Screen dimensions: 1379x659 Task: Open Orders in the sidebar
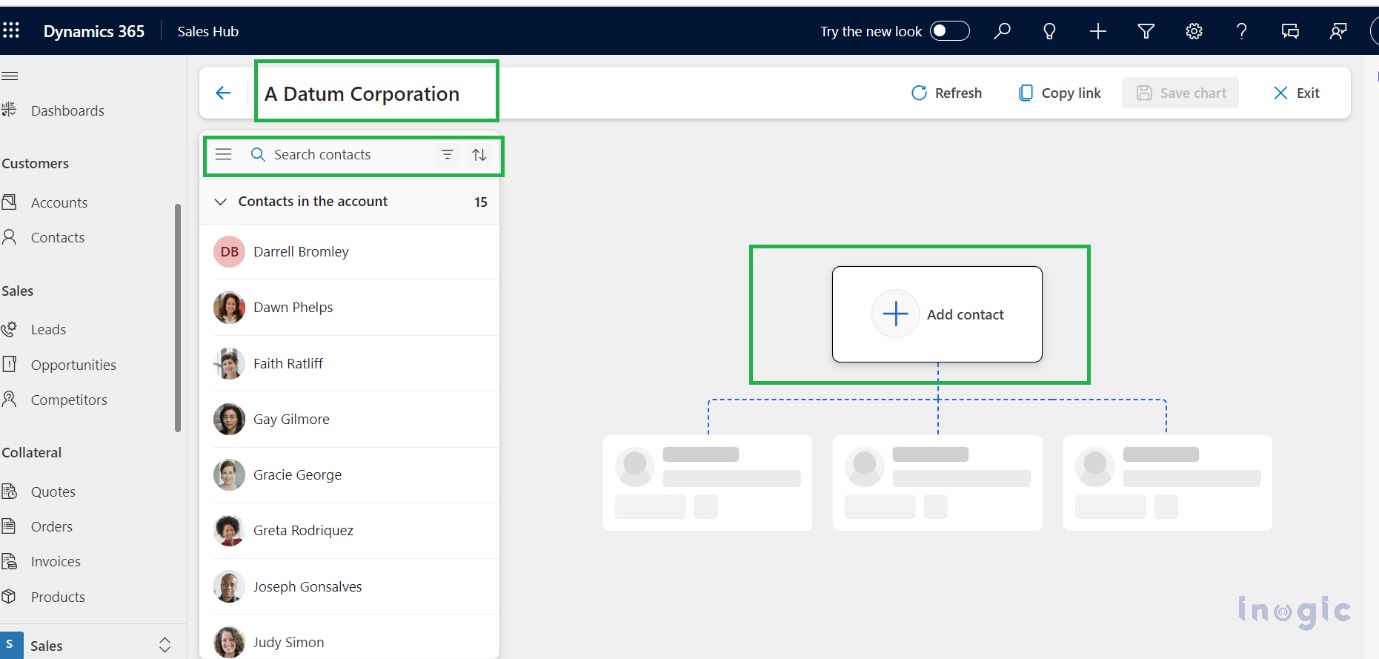click(x=52, y=527)
